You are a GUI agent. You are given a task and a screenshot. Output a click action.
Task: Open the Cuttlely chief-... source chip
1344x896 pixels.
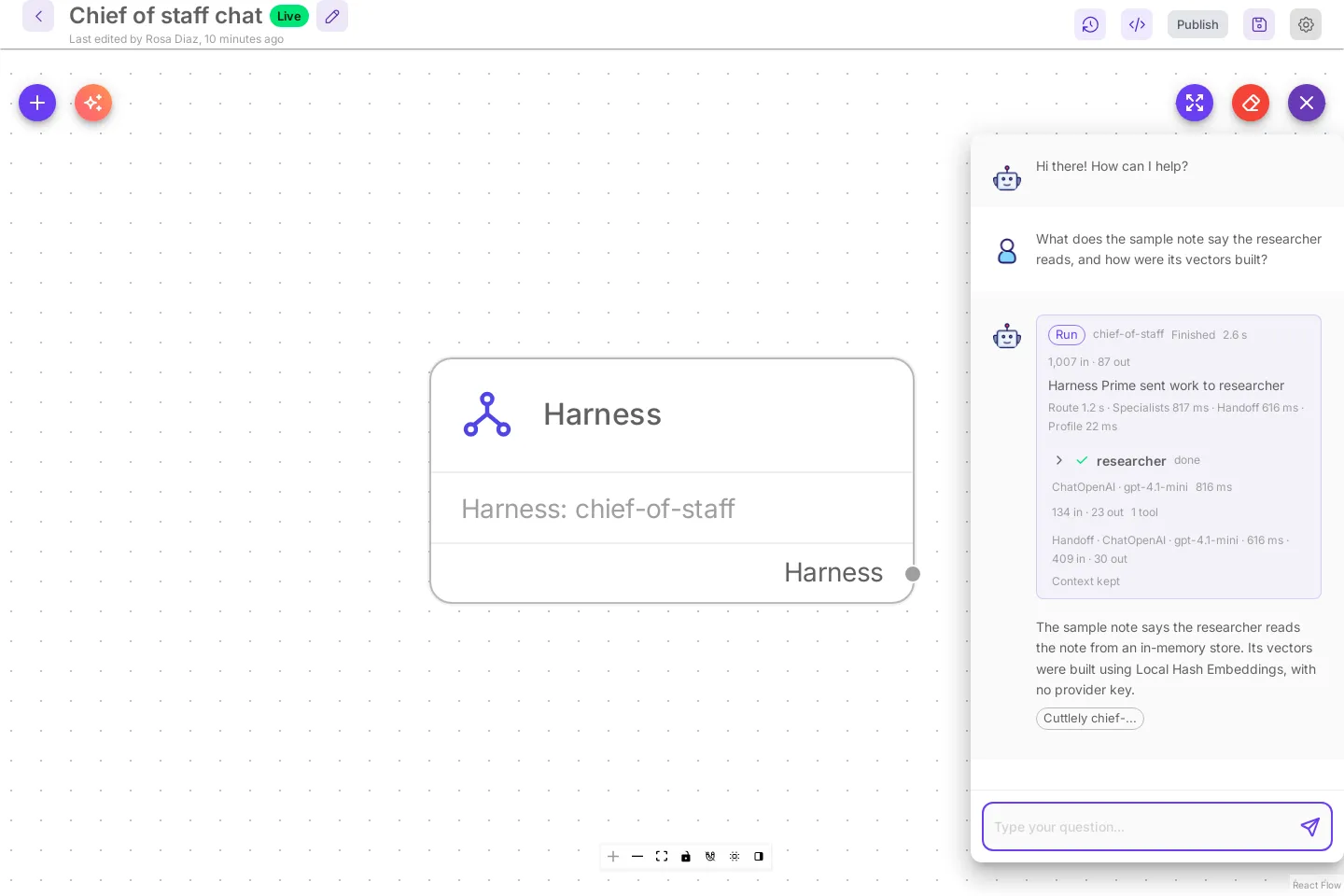click(x=1090, y=718)
